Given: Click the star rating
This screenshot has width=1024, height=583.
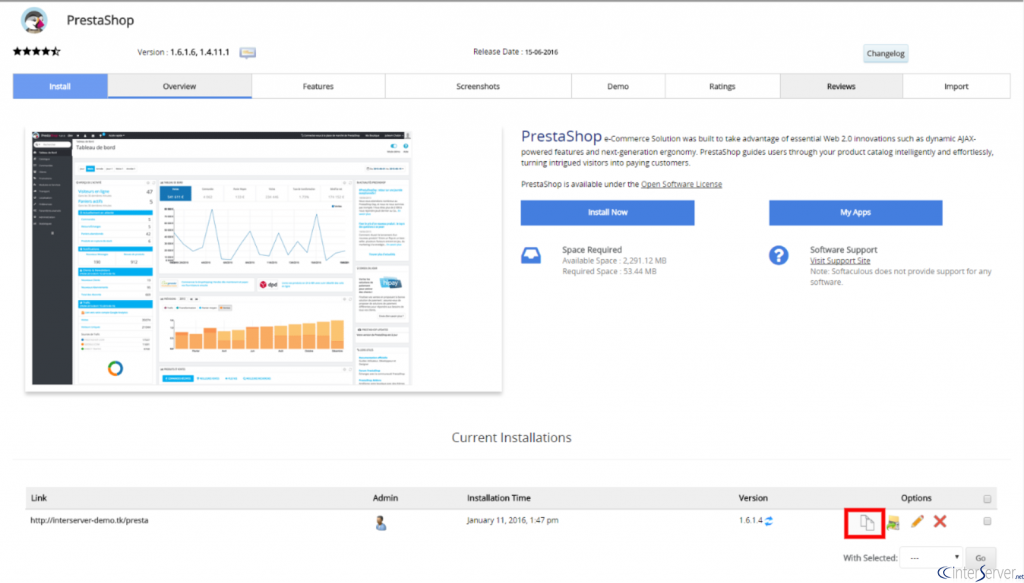Looking at the screenshot, I should [x=37, y=52].
